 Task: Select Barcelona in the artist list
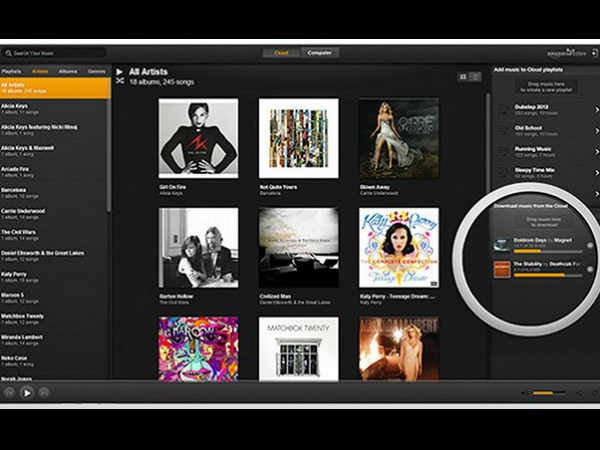pos(55,193)
